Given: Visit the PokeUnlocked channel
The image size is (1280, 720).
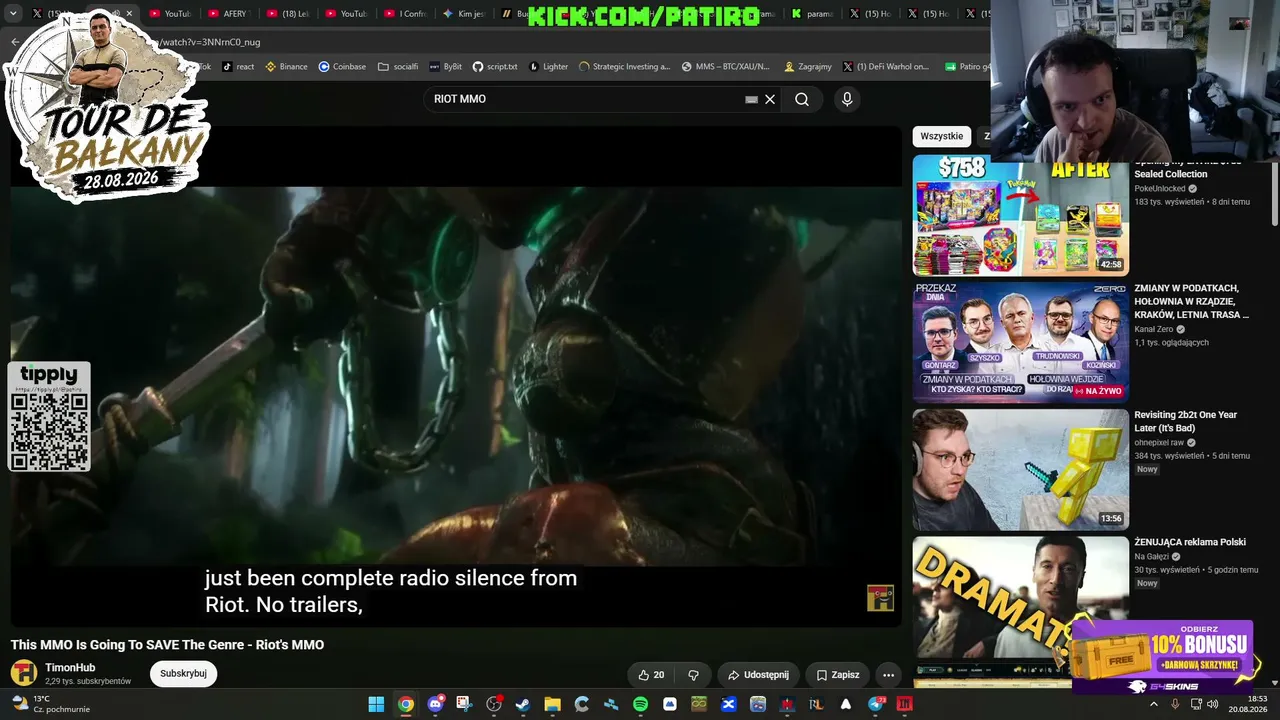Looking at the screenshot, I should click(x=1160, y=188).
